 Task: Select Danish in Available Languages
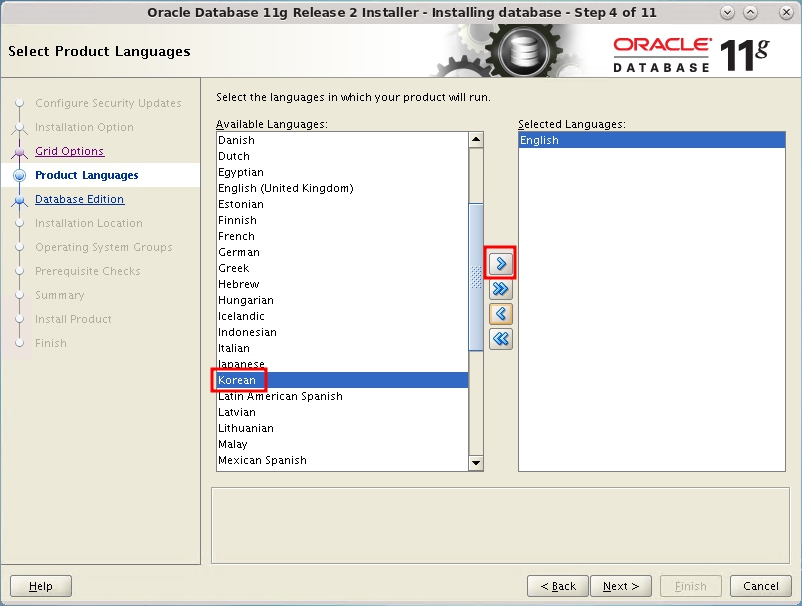click(342, 140)
